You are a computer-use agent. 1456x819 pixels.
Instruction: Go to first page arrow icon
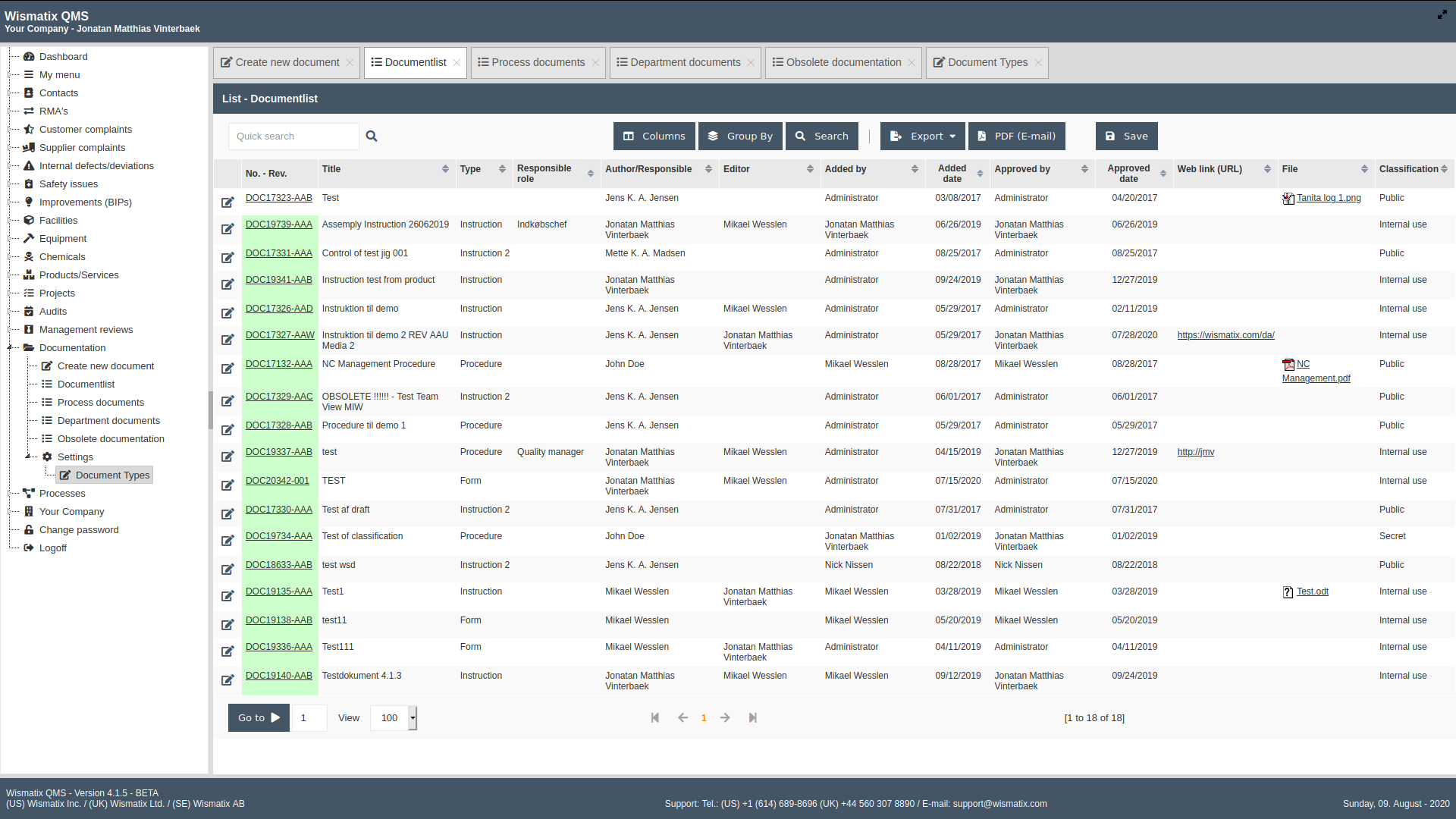click(x=655, y=718)
